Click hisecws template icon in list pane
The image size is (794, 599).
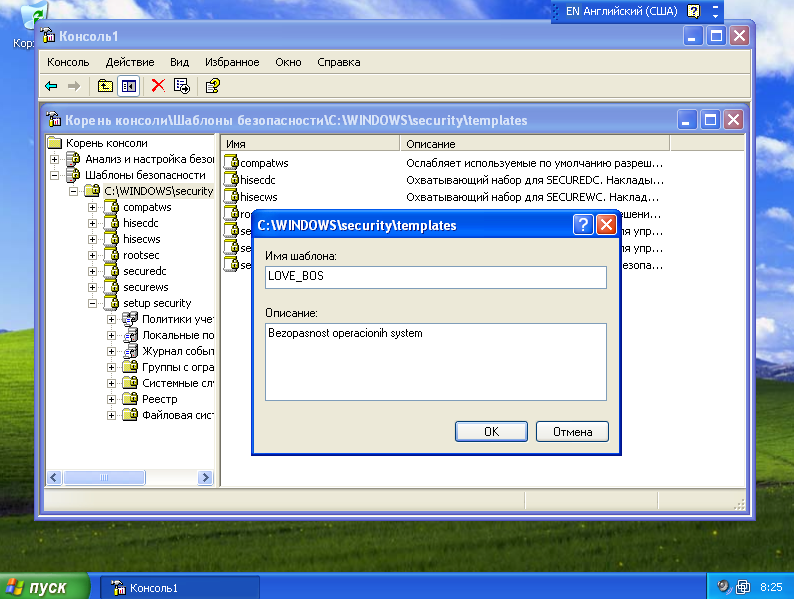point(231,196)
